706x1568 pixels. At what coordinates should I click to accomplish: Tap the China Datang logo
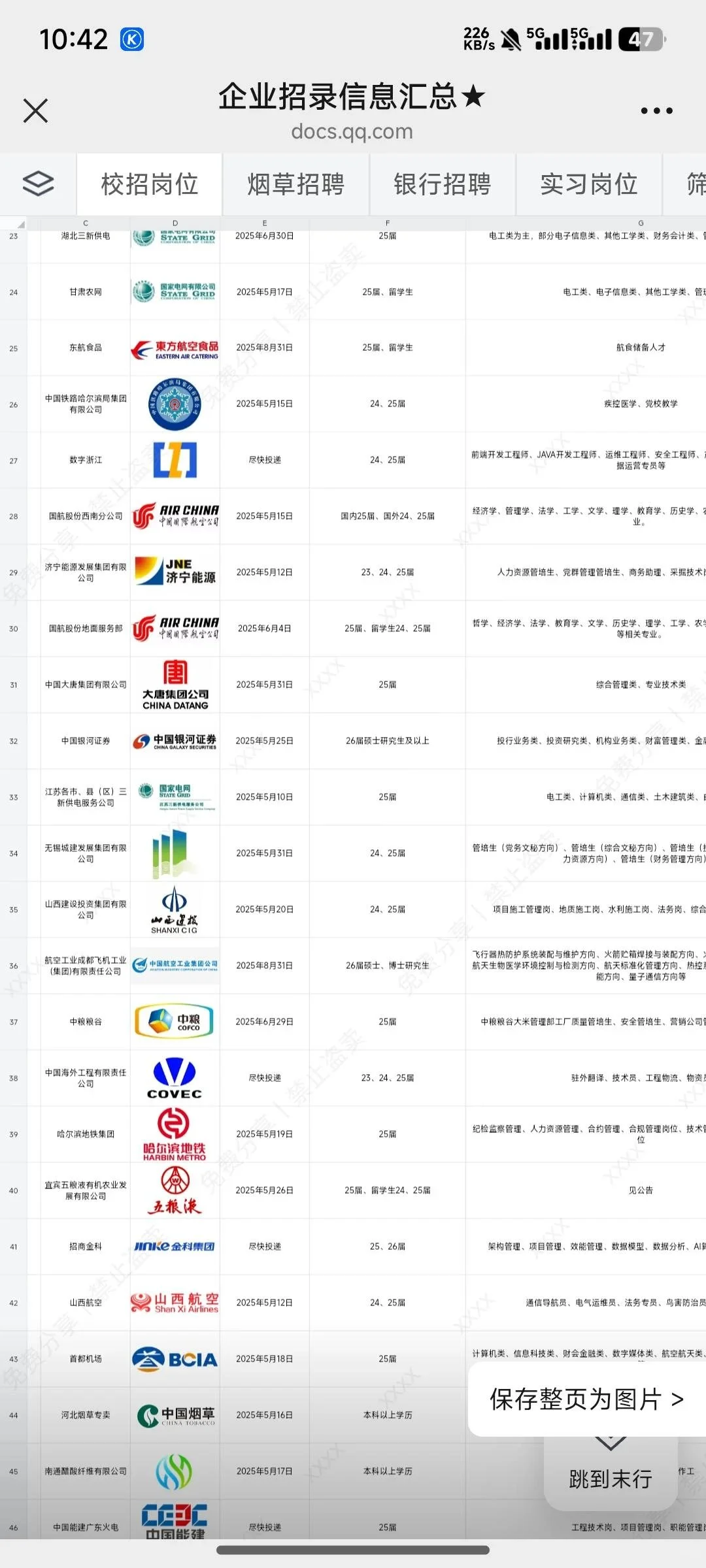[175, 685]
